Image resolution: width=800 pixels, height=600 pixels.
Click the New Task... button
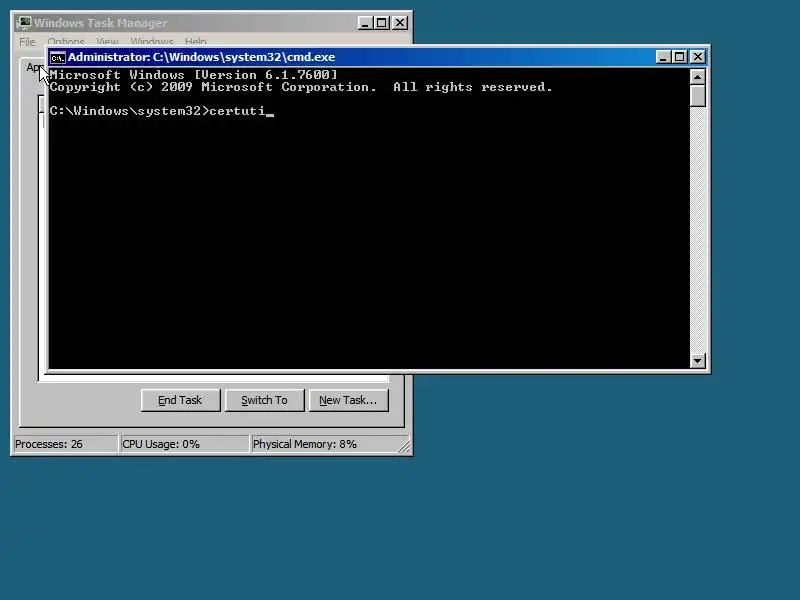coord(348,400)
